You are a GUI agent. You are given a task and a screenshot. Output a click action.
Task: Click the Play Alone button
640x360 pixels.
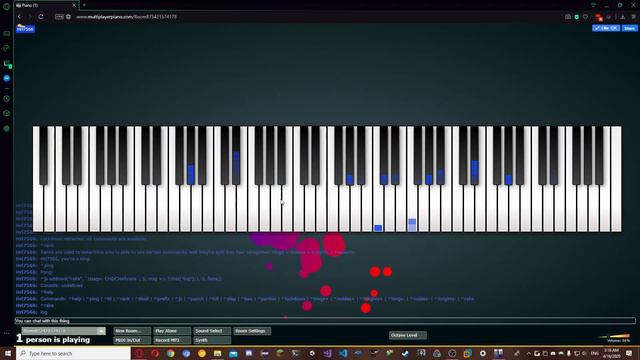(172, 331)
